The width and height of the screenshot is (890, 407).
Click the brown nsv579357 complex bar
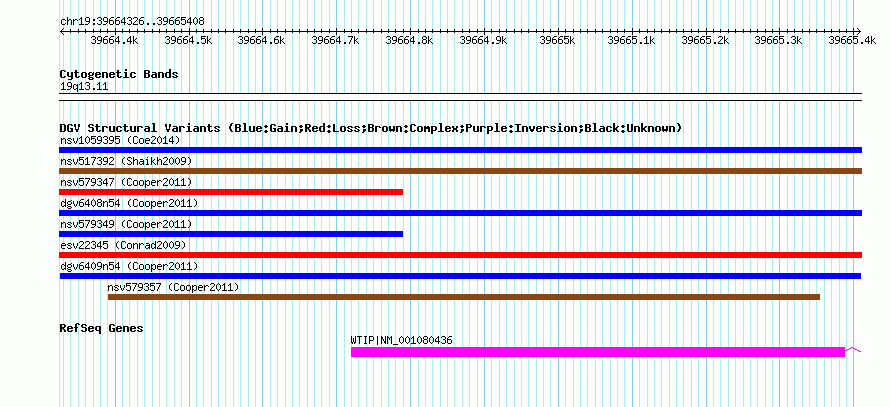(464, 297)
